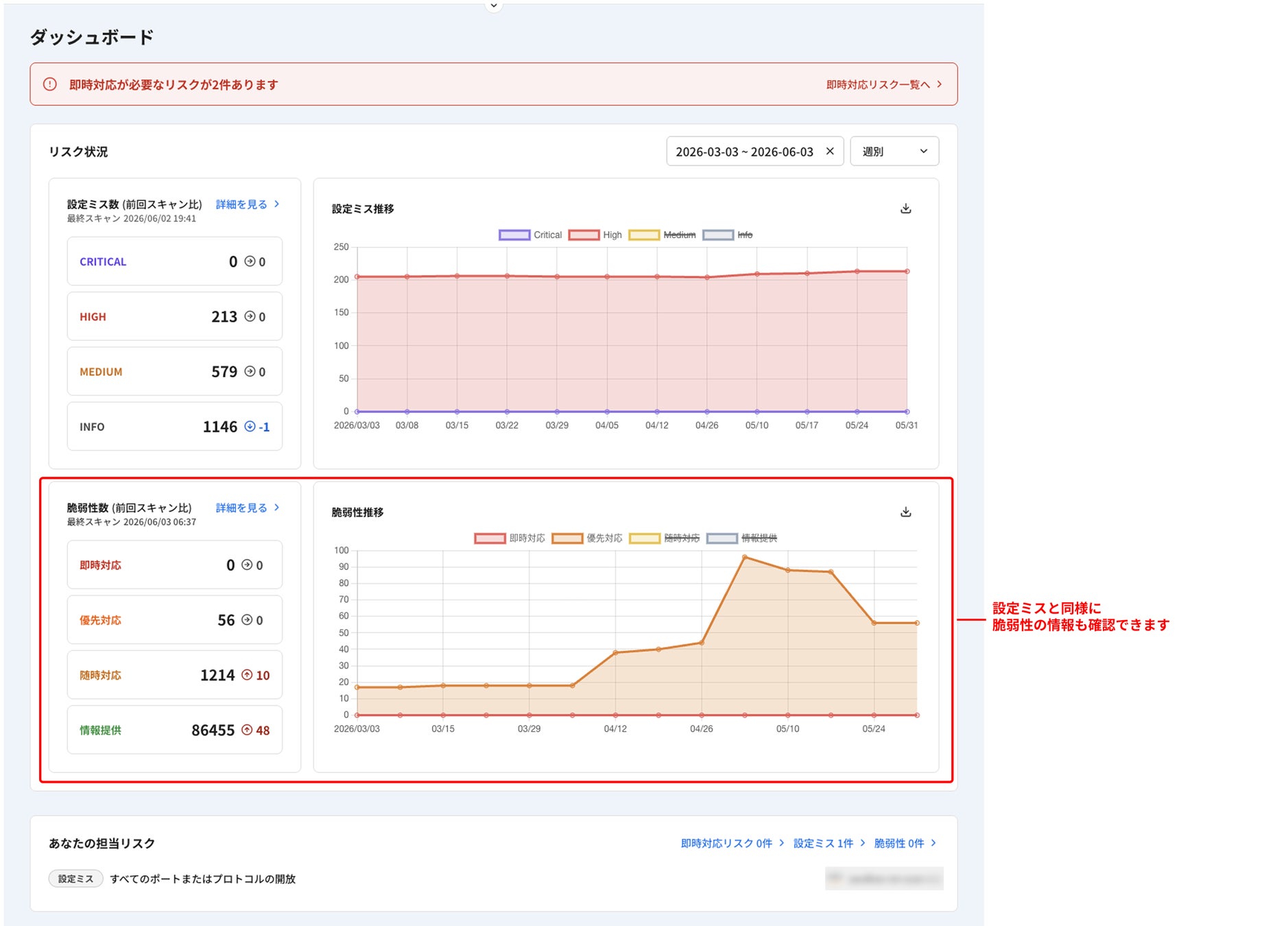Toggle the 優先対応 legend series
Screen dimensions: 1288x926
coord(587,538)
